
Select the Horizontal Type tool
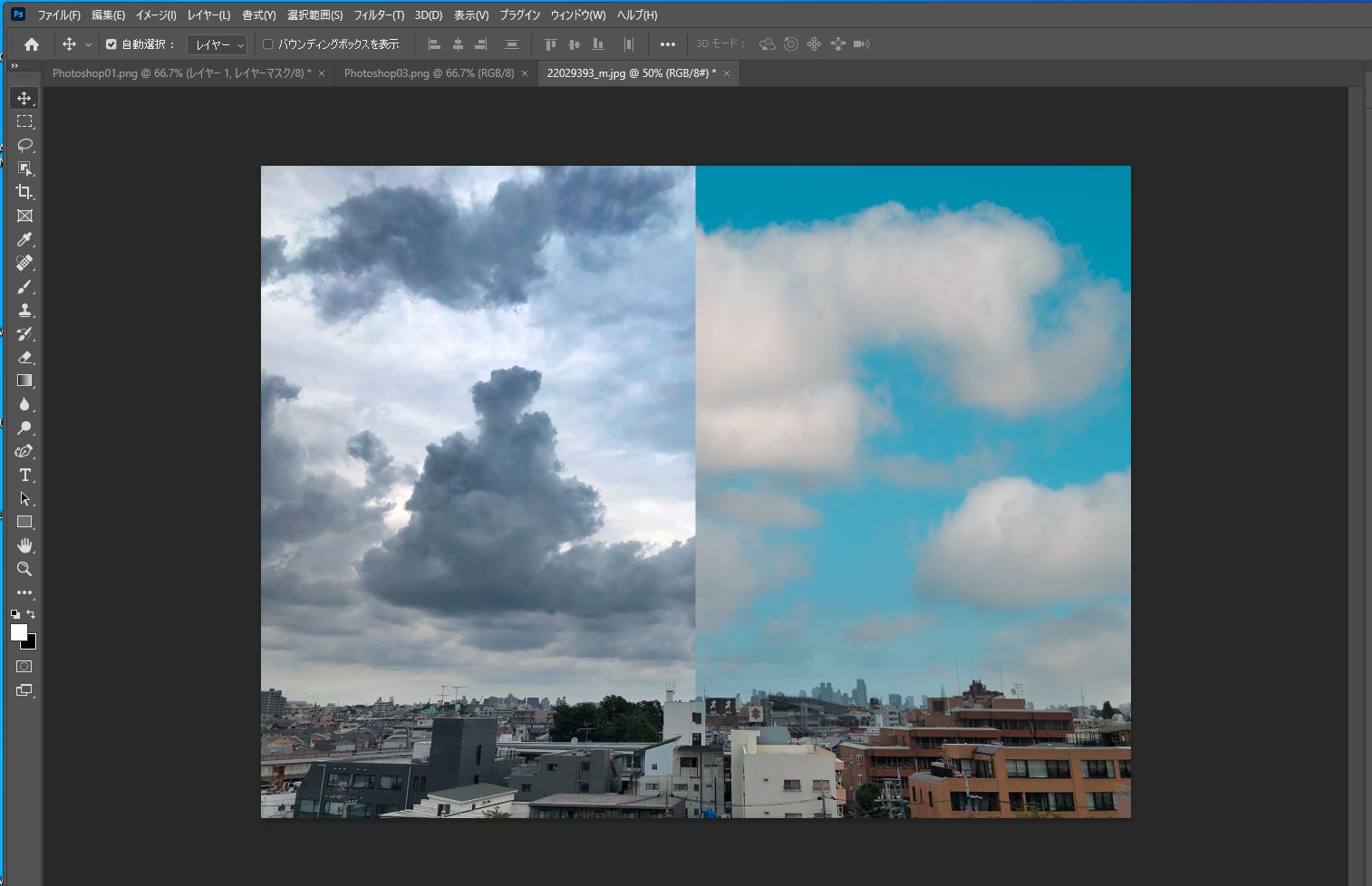pos(24,475)
